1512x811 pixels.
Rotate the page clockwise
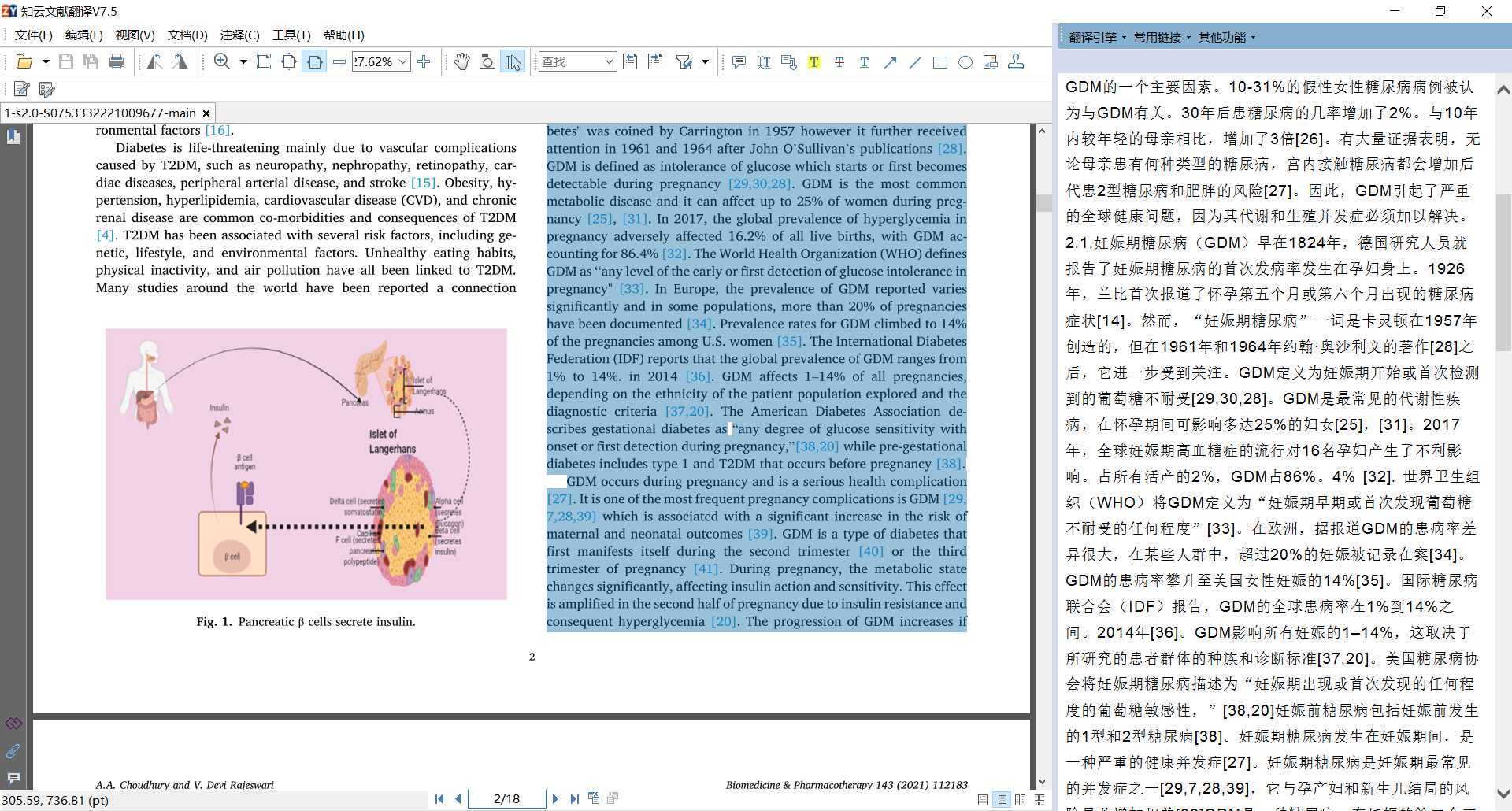point(180,62)
